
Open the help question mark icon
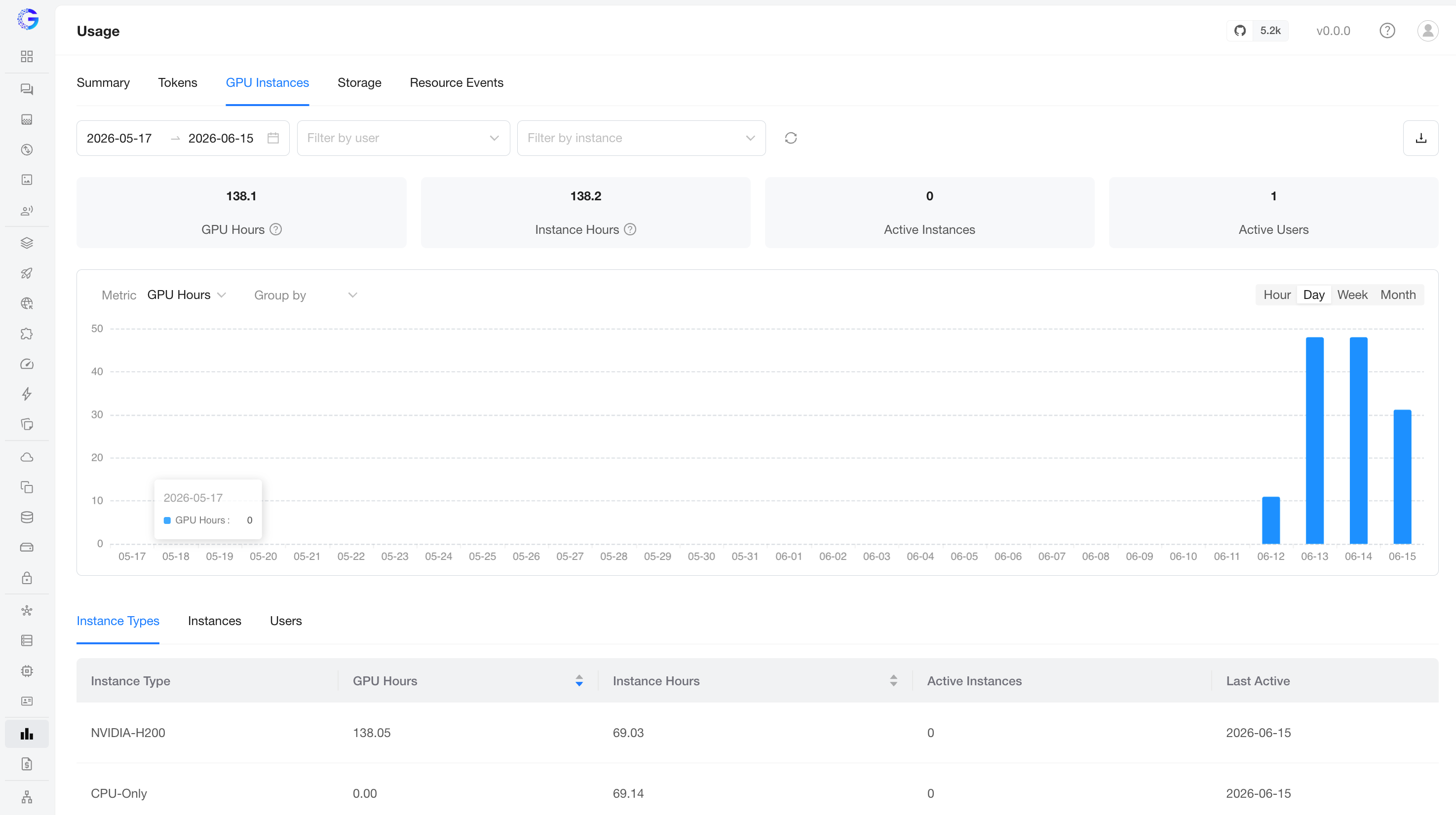(x=1387, y=31)
